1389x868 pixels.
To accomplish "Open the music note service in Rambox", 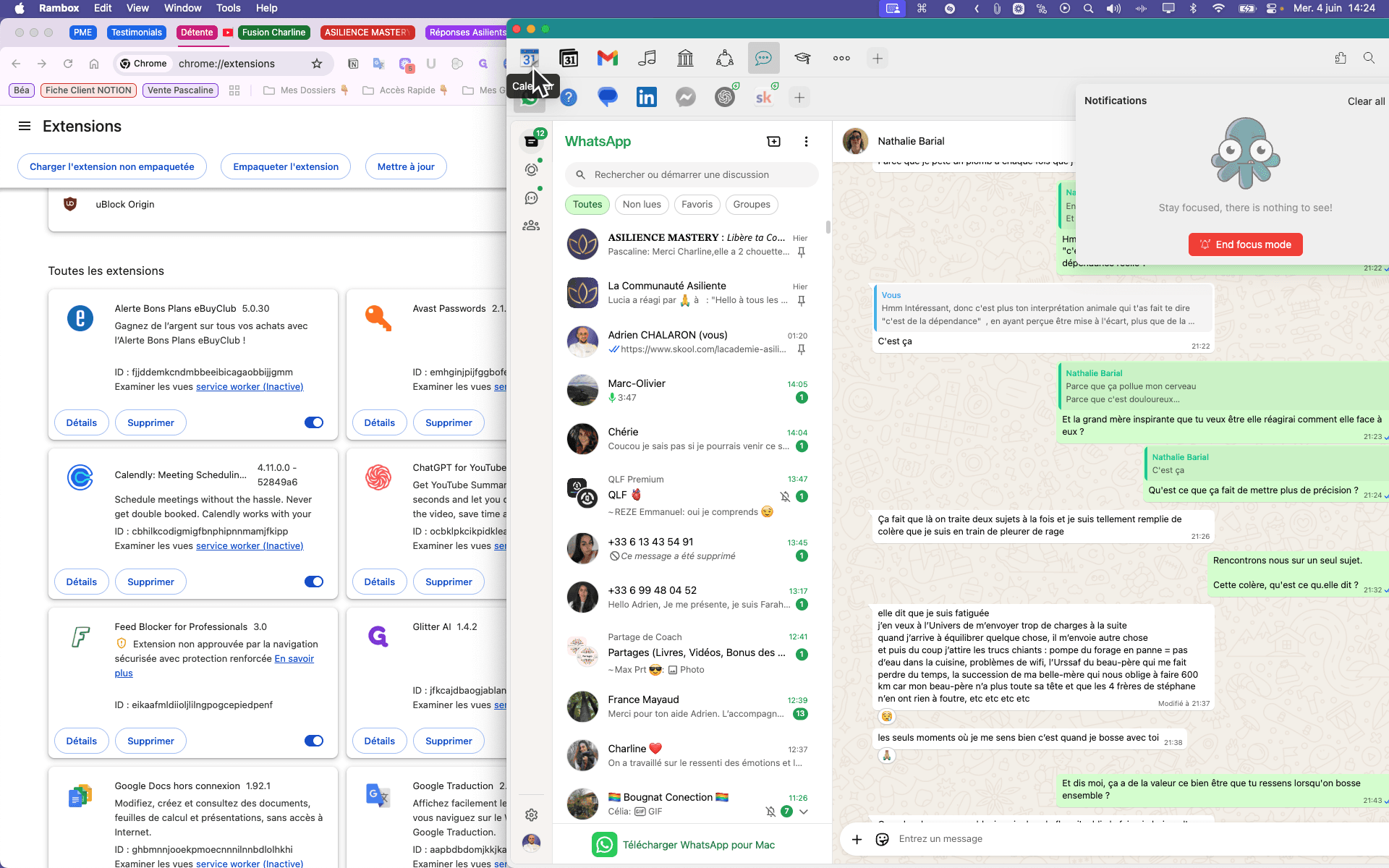I will (x=647, y=59).
